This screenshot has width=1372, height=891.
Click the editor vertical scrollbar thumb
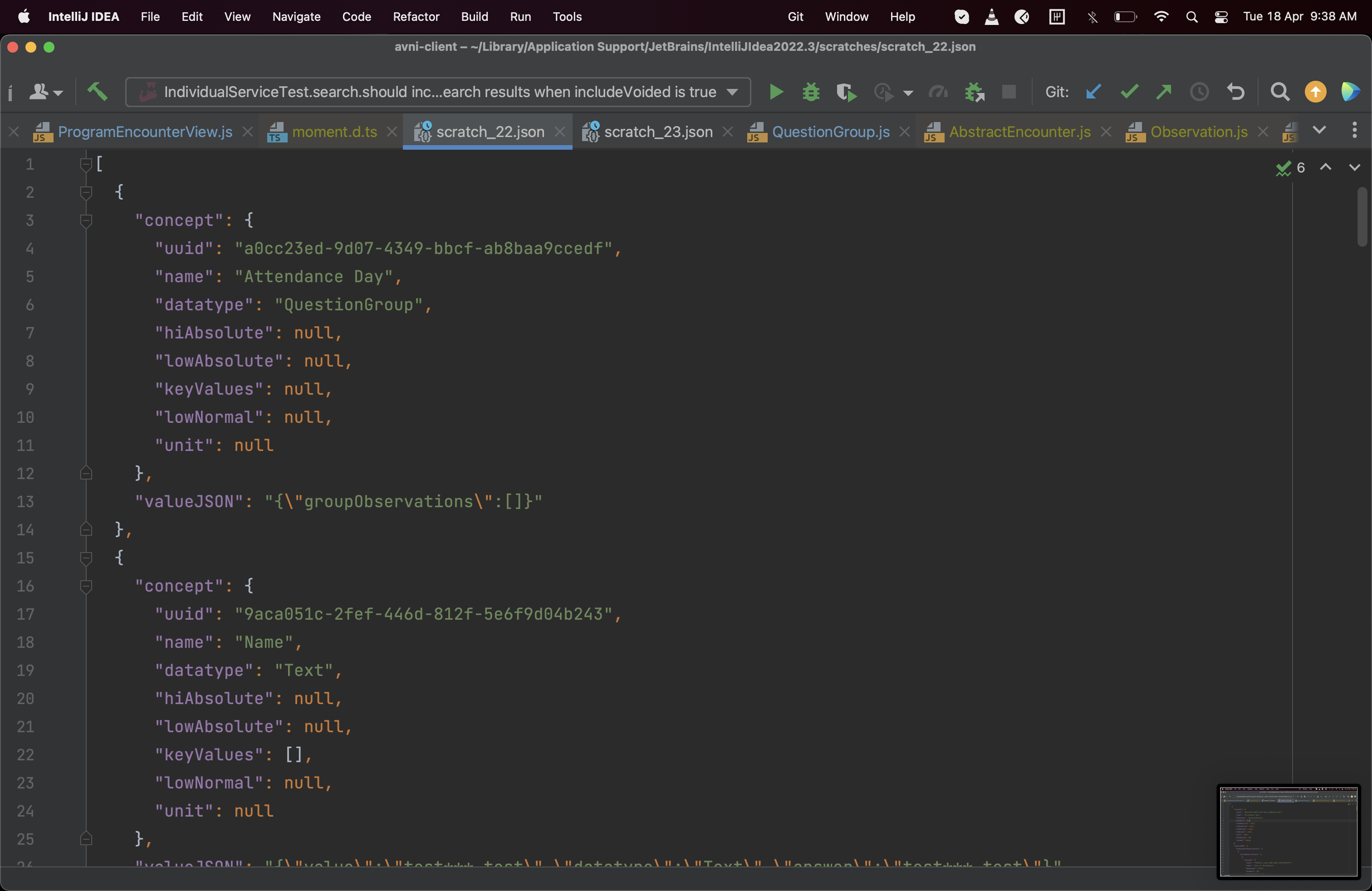coord(1362,217)
